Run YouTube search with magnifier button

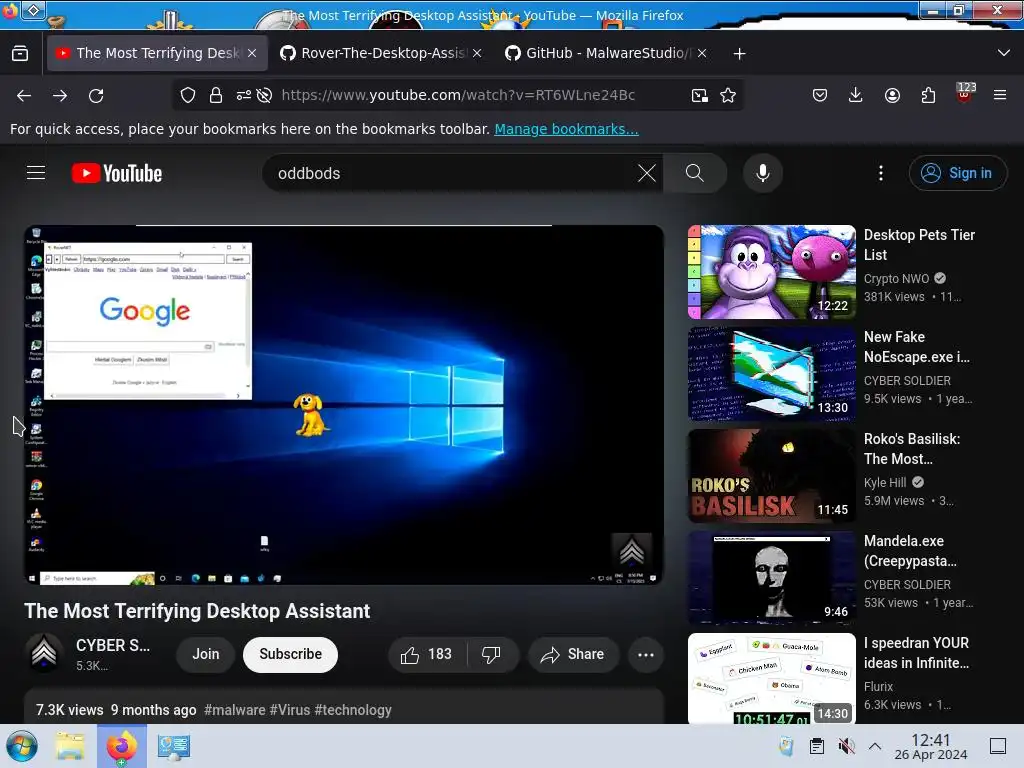pos(695,173)
